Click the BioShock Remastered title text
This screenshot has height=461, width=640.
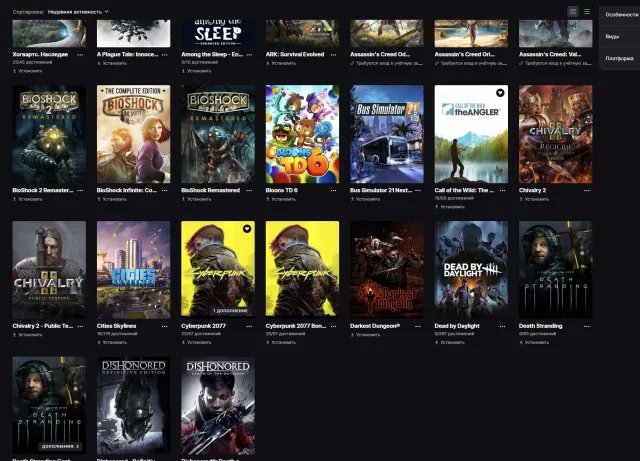pyautogui.click(x=210, y=190)
